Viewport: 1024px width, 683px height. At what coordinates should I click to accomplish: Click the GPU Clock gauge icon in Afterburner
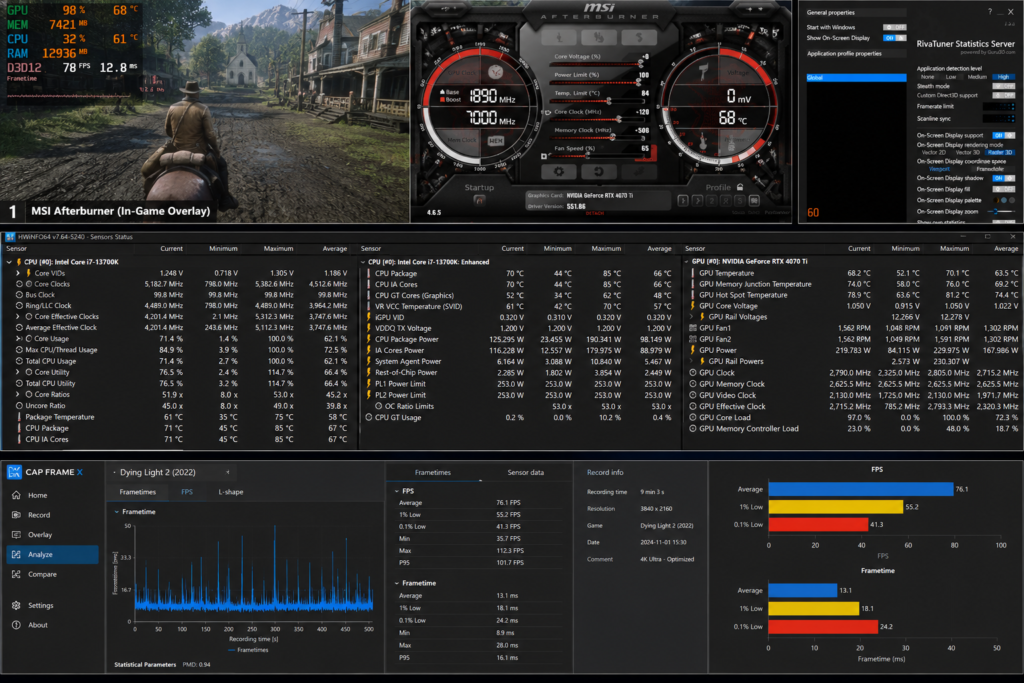coord(496,71)
